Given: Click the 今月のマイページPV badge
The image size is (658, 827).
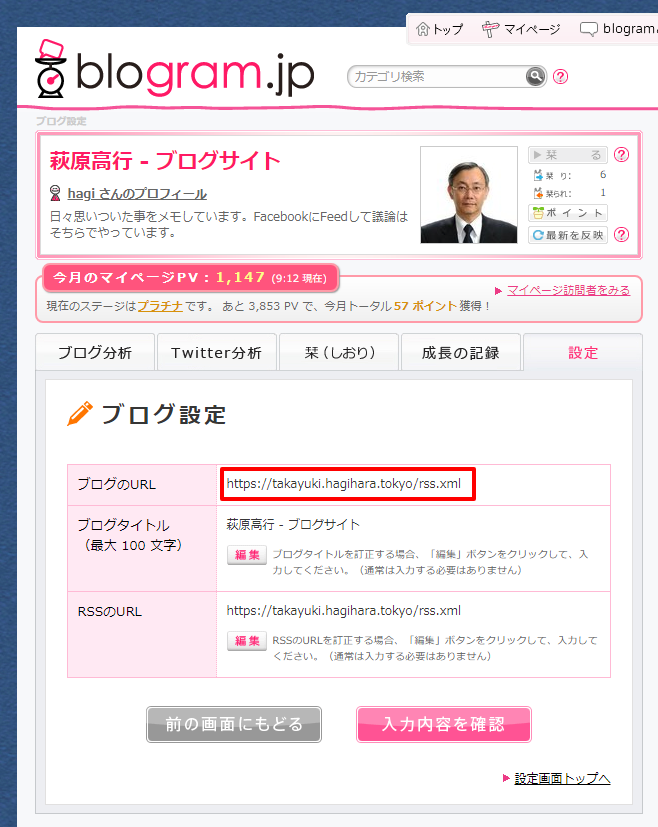Looking at the screenshot, I should point(190,277).
